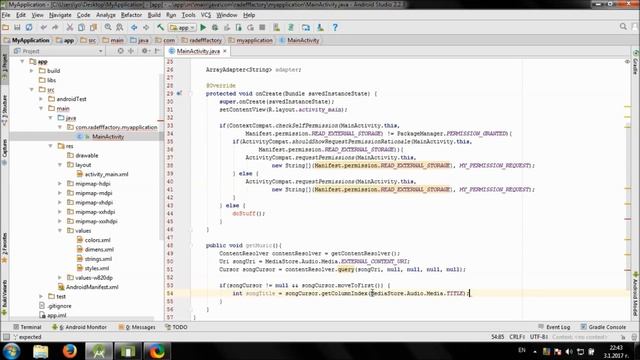Click the Find magnifier icon
Screen dimensions: 640x360
pyautogui.click(x=108, y=27)
